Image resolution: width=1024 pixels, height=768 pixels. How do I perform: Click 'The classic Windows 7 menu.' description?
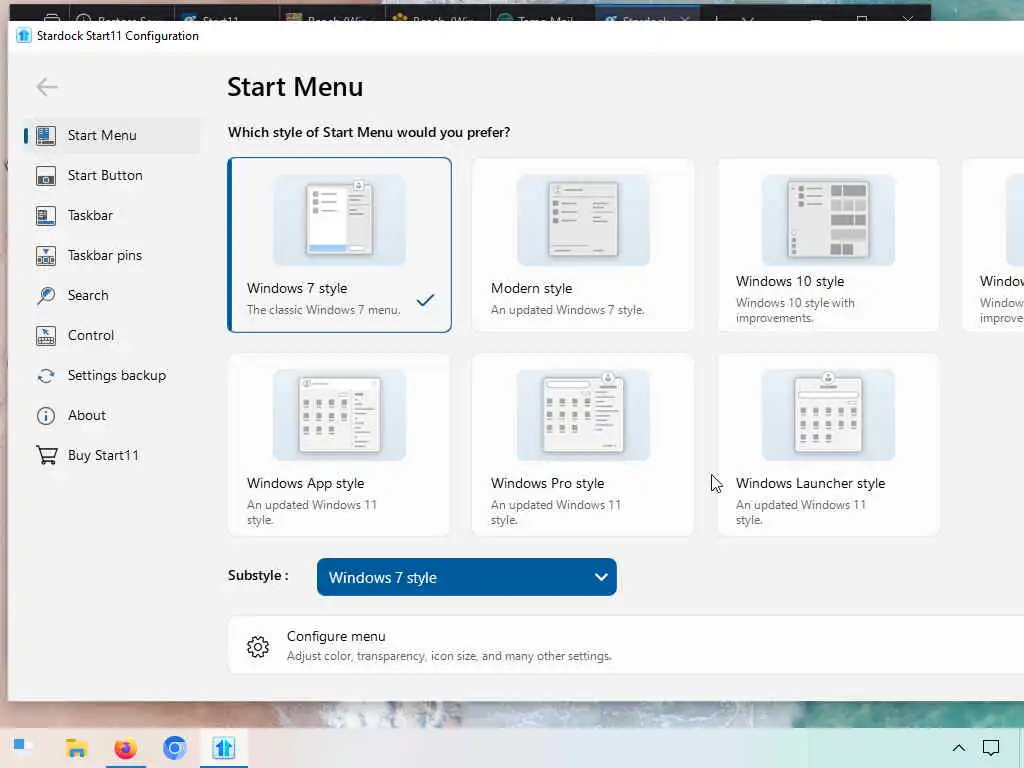coord(323,310)
